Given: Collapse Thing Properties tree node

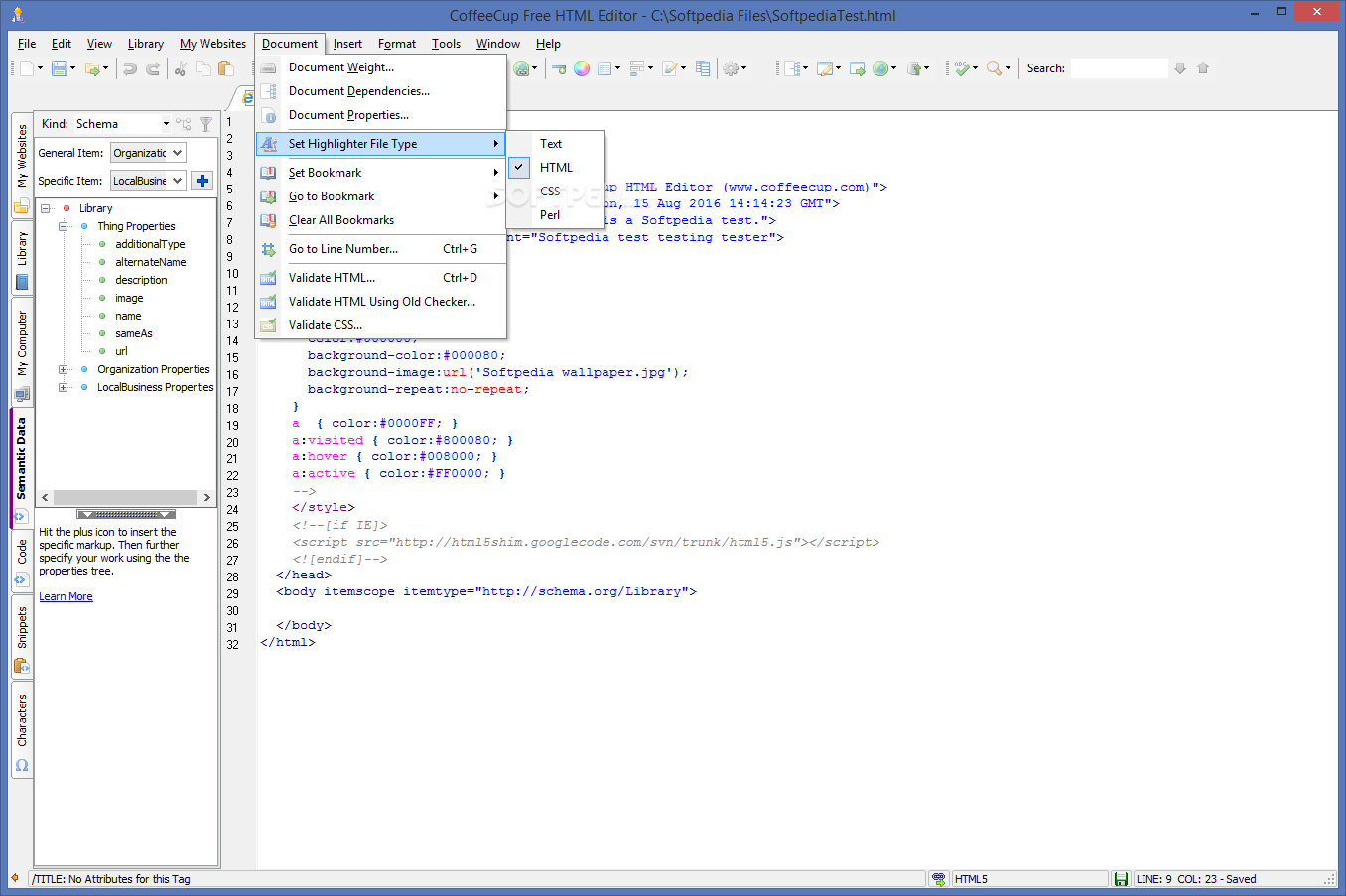Looking at the screenshot, I should click(64, 226).
